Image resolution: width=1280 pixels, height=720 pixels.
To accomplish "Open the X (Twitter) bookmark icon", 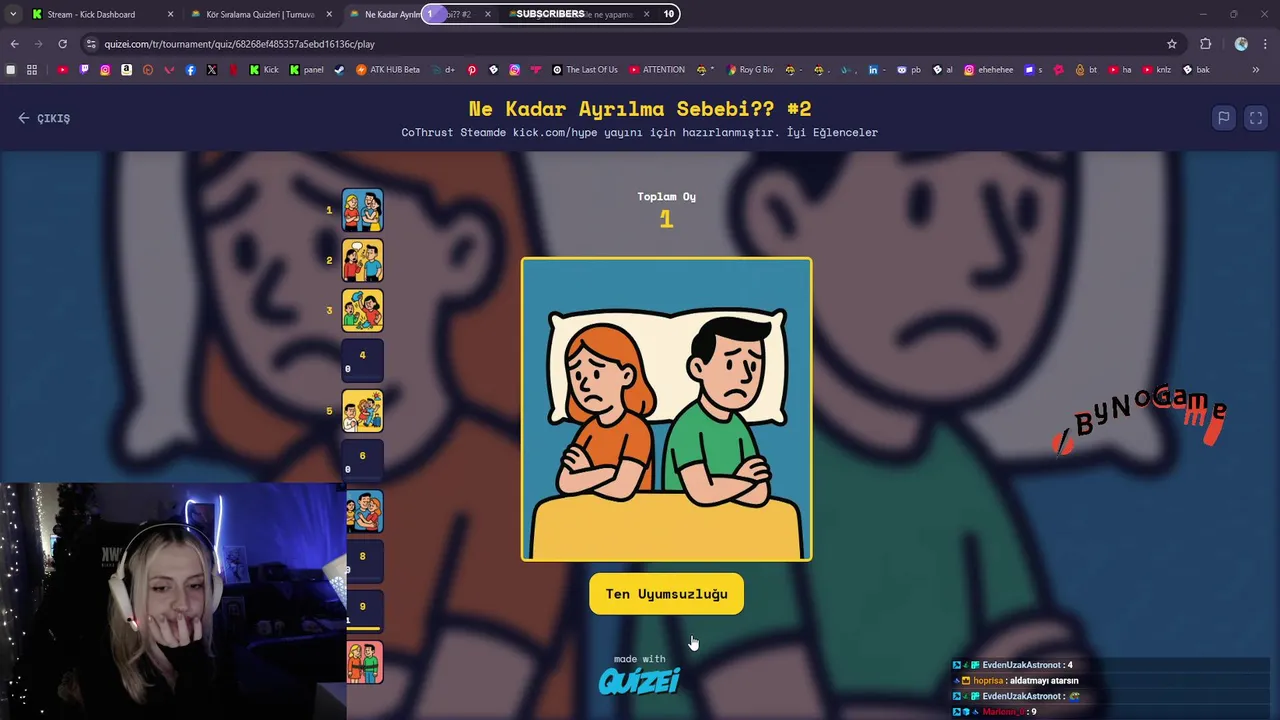I will [x=212, y=70].
